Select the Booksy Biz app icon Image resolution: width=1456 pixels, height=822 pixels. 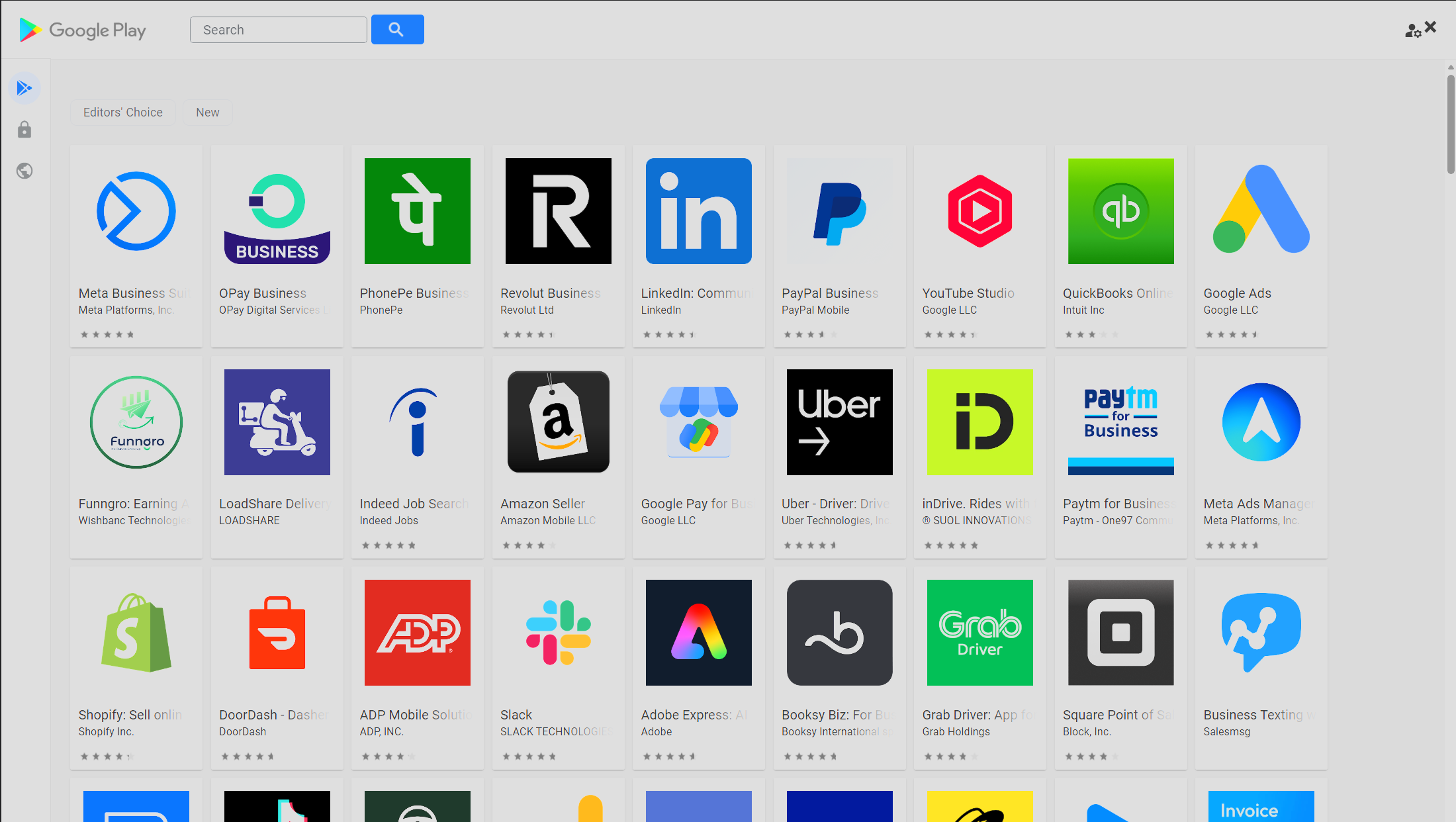tap(840, 633)
